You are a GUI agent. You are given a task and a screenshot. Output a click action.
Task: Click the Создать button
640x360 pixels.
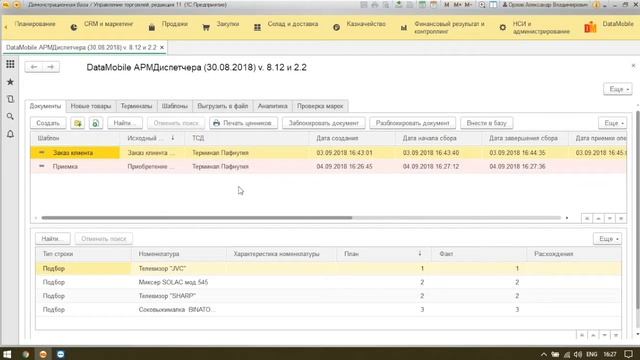click(x=48, y=123)
